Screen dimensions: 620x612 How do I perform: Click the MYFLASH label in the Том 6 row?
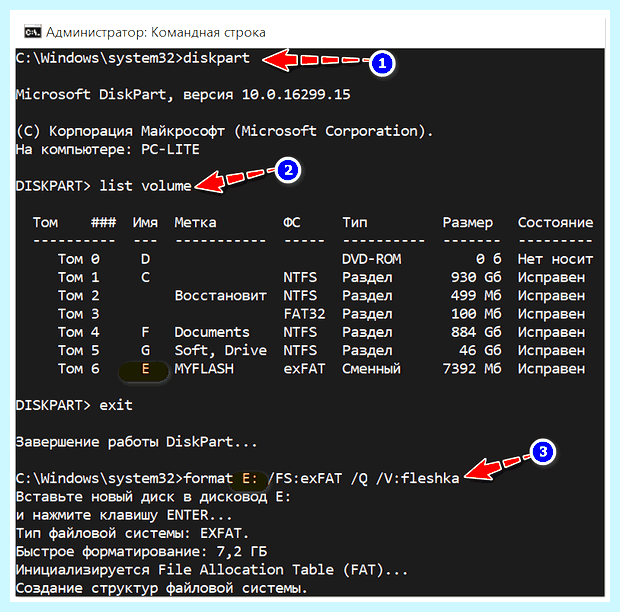pyautogui.click(x=204, y=369)
